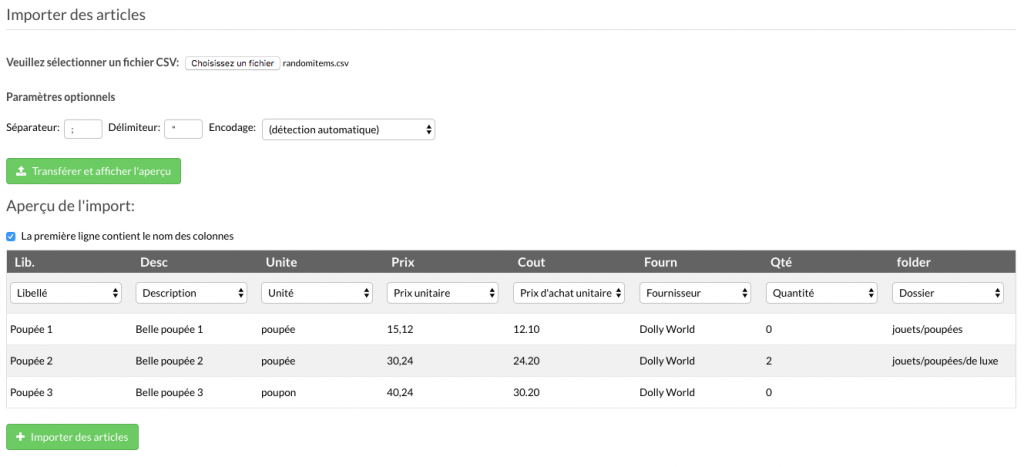Focus the Séparateur input field
Screen dimensions: 1024x467
[83, 129]
